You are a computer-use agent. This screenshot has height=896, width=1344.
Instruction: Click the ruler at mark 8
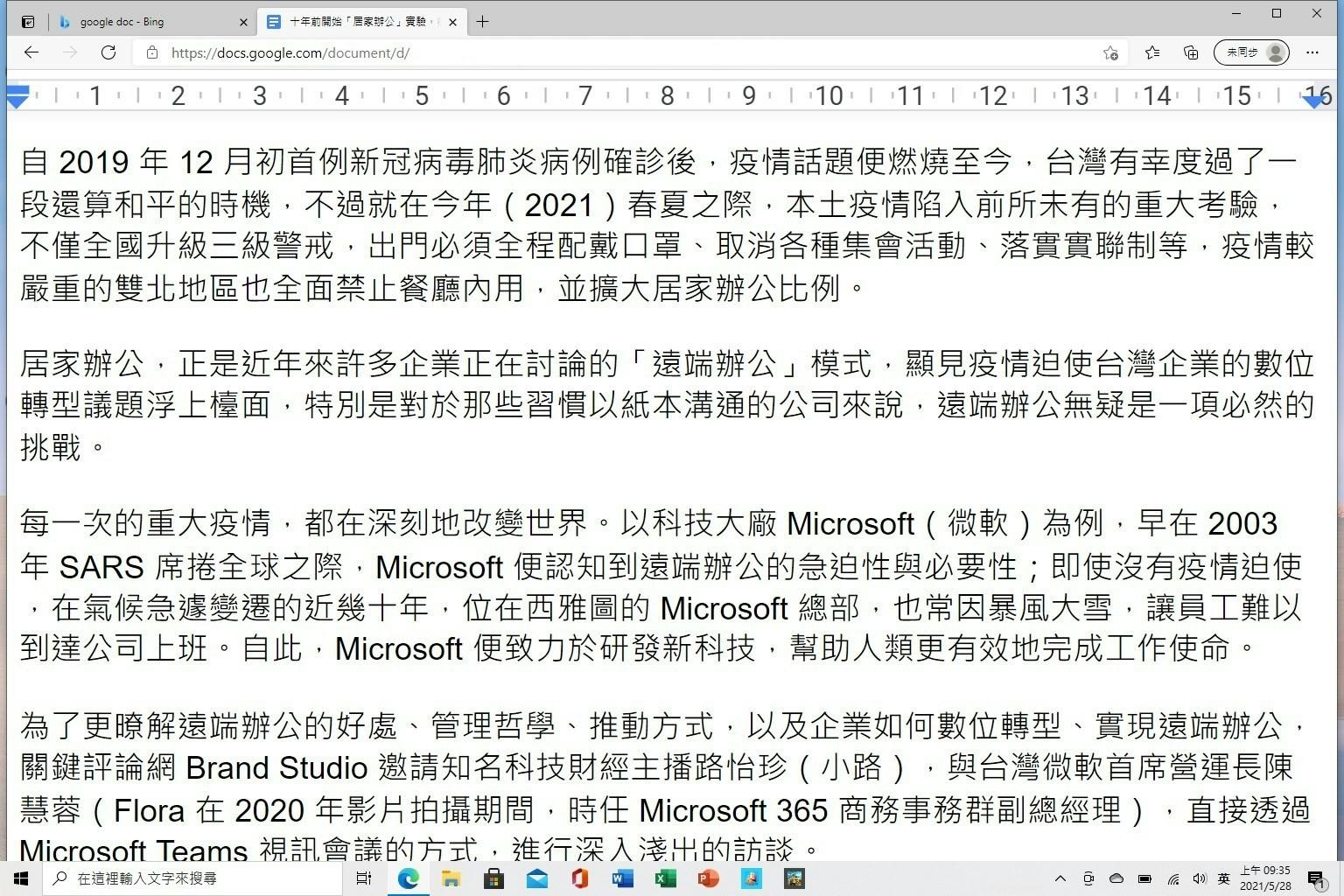click(x=667, y=95)
